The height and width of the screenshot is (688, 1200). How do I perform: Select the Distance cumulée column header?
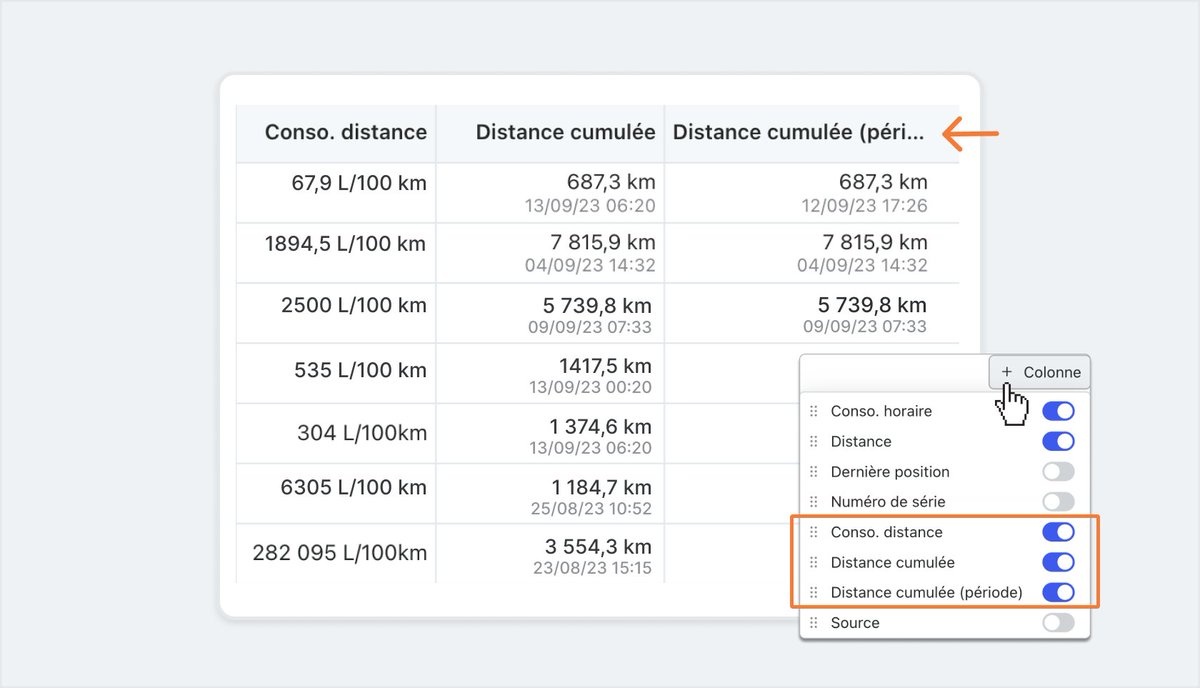click(x=550, y=133)
